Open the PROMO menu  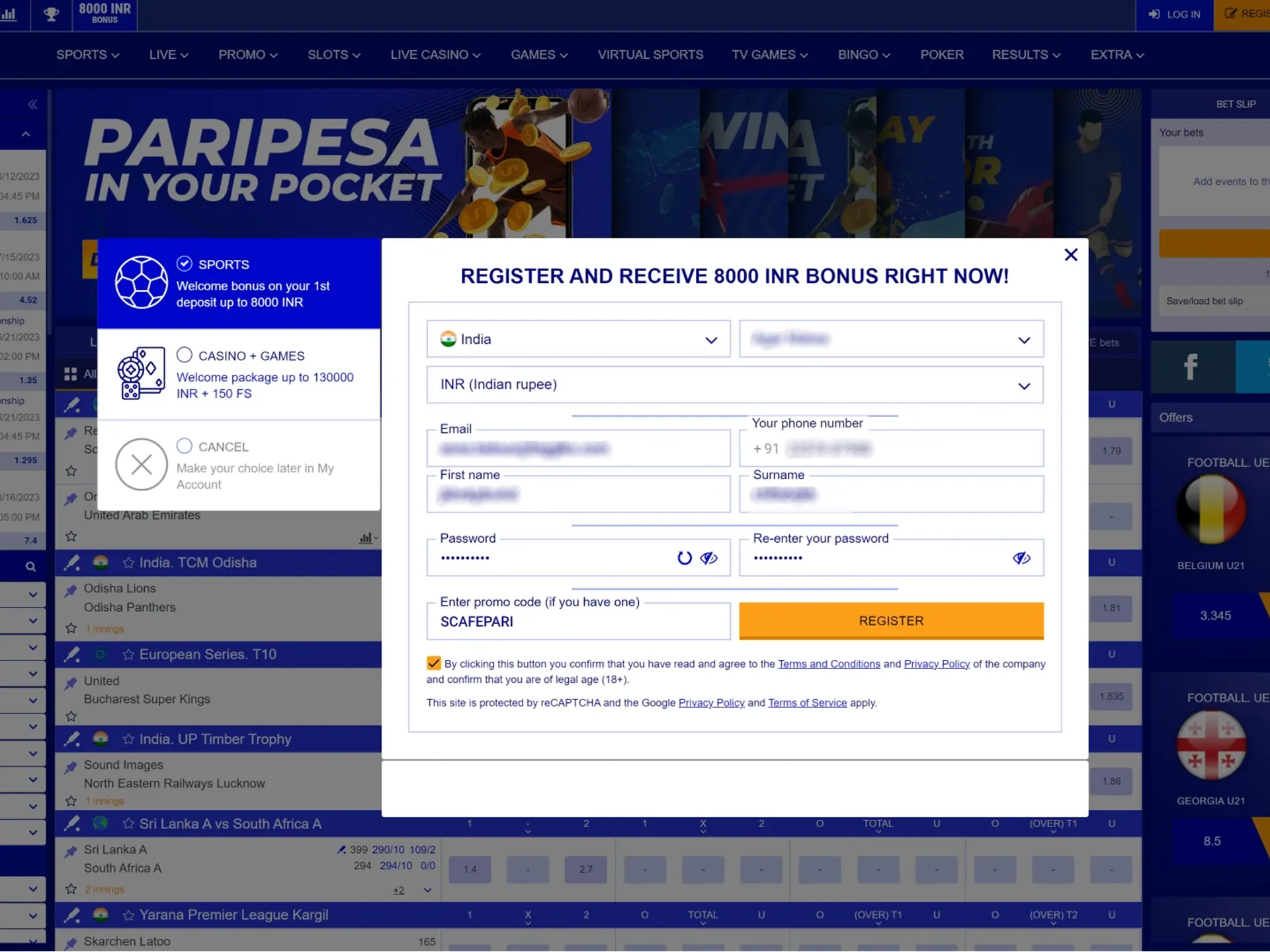coord(248,55)
